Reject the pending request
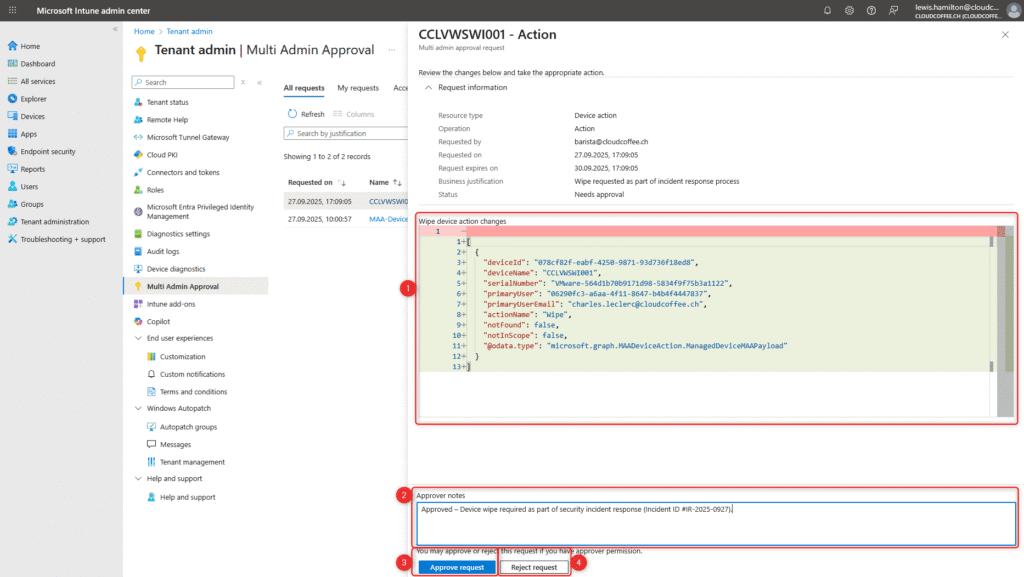Image resolution: width=1024 pixels, height=577 pixels. (535, 566)
